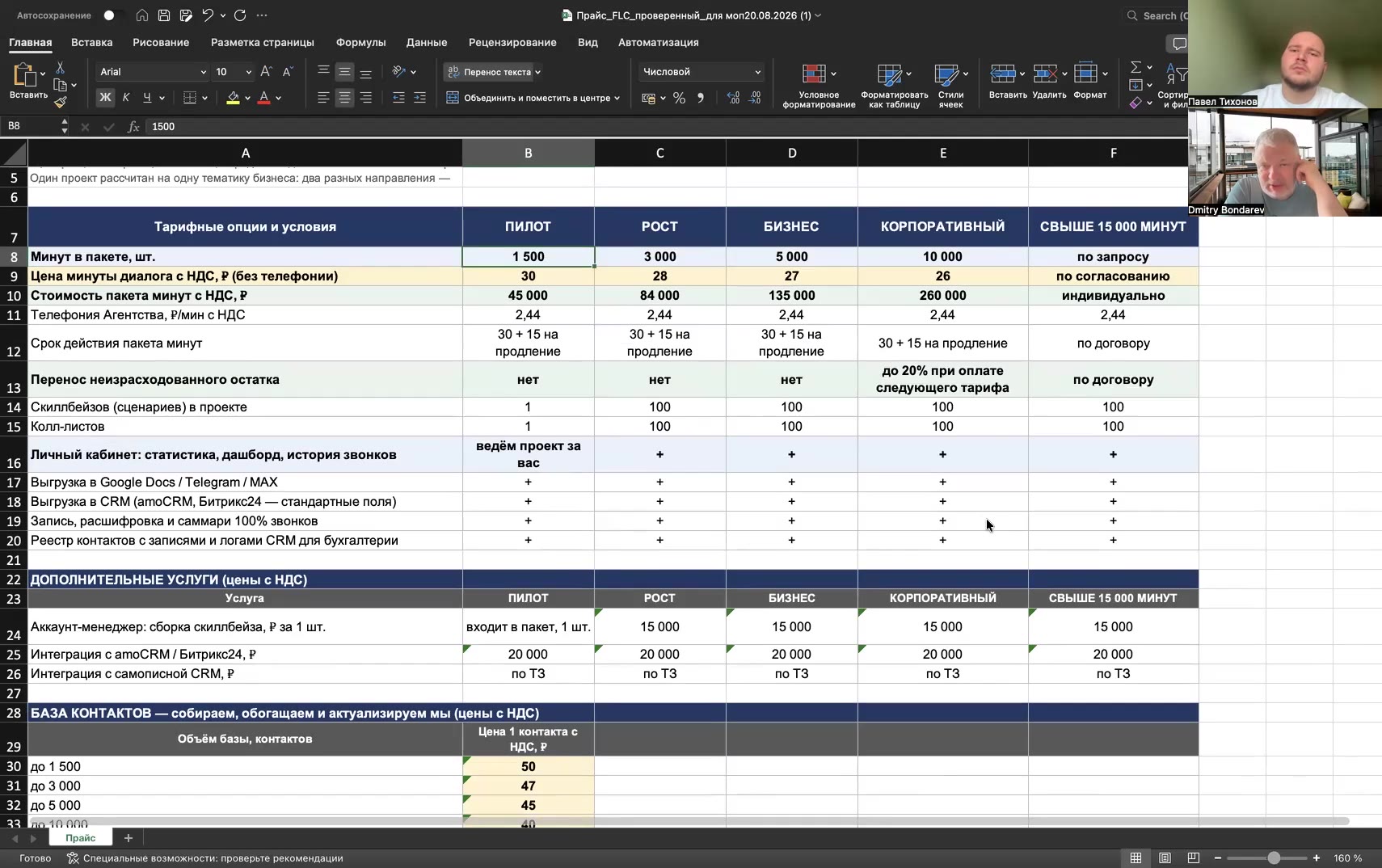Viewport: 1382px width, 868px height.
Task: Open the Формулы ribbon tab
Action: (x=360, y=42)
